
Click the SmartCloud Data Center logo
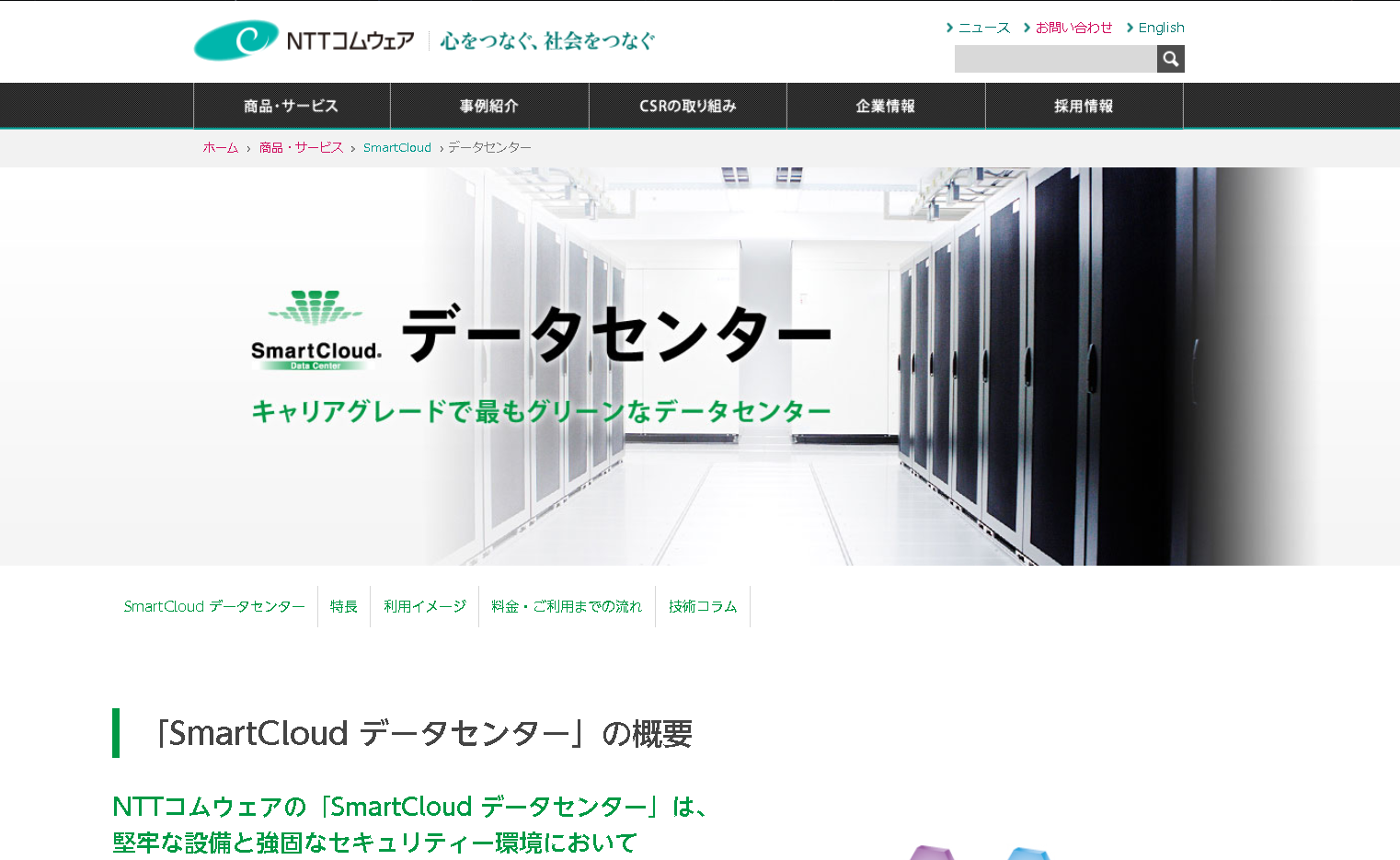tap(316, 331)
